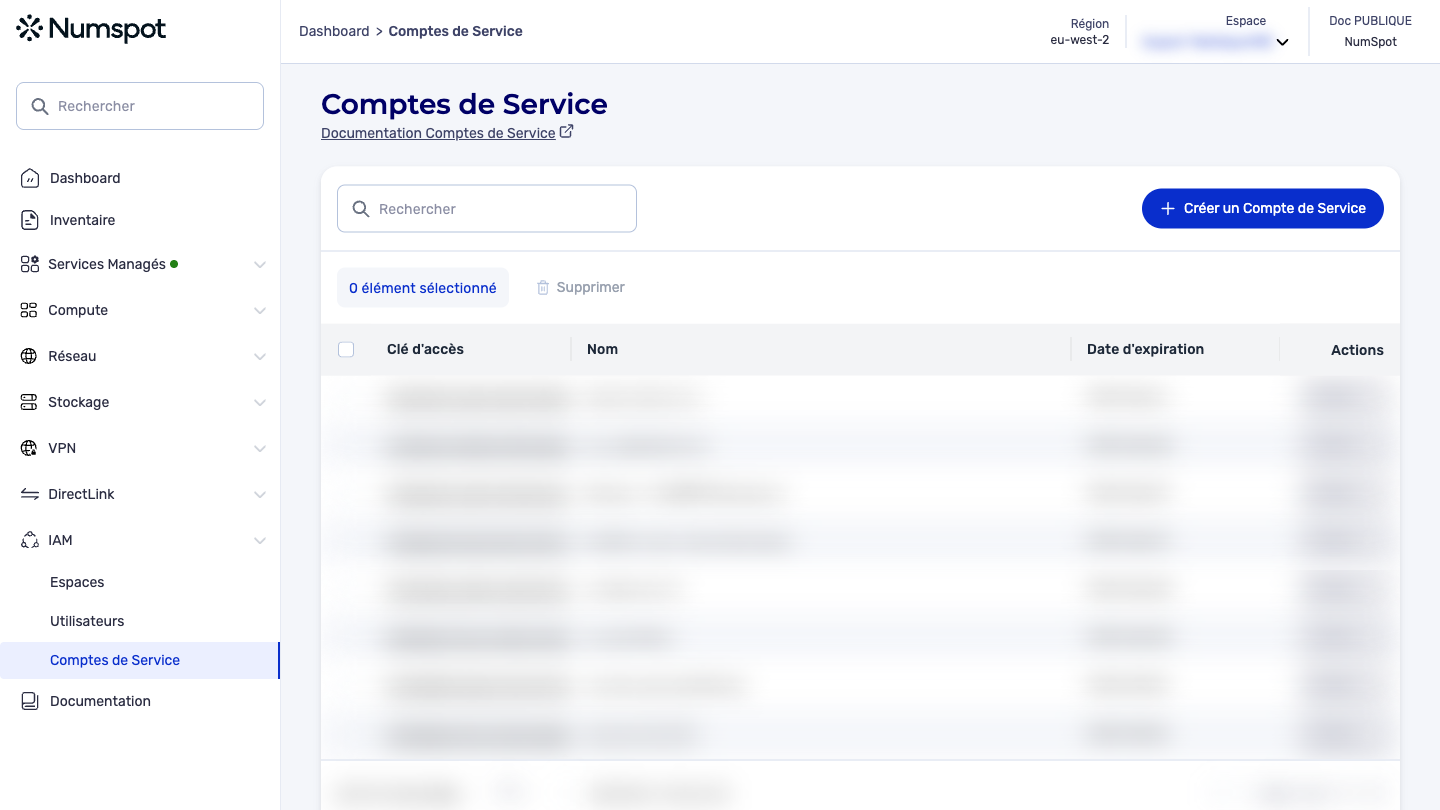
Task: Expand the Compute section chevron
Action: click(x=260, y=311)
